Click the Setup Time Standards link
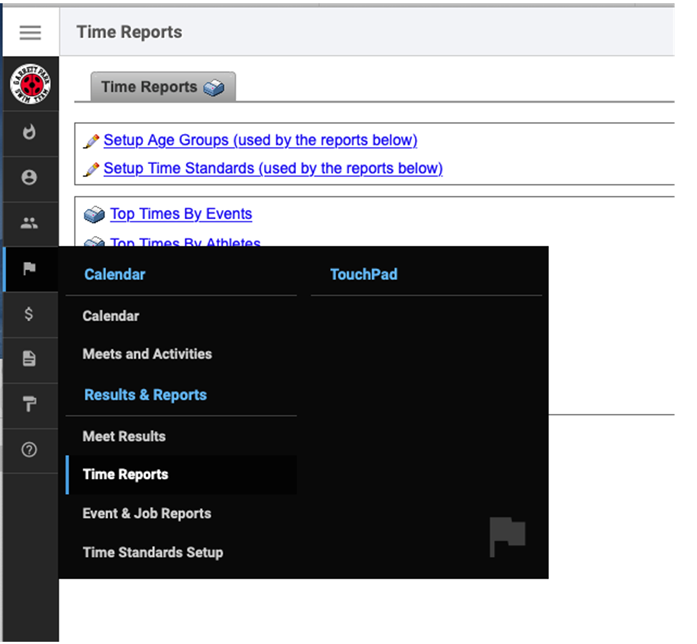 [272, 168]
